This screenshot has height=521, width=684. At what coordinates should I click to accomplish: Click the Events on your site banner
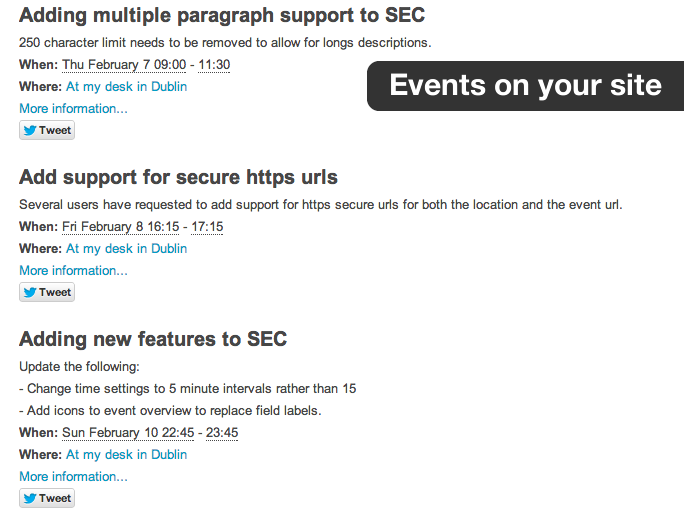tap(525, 86)
